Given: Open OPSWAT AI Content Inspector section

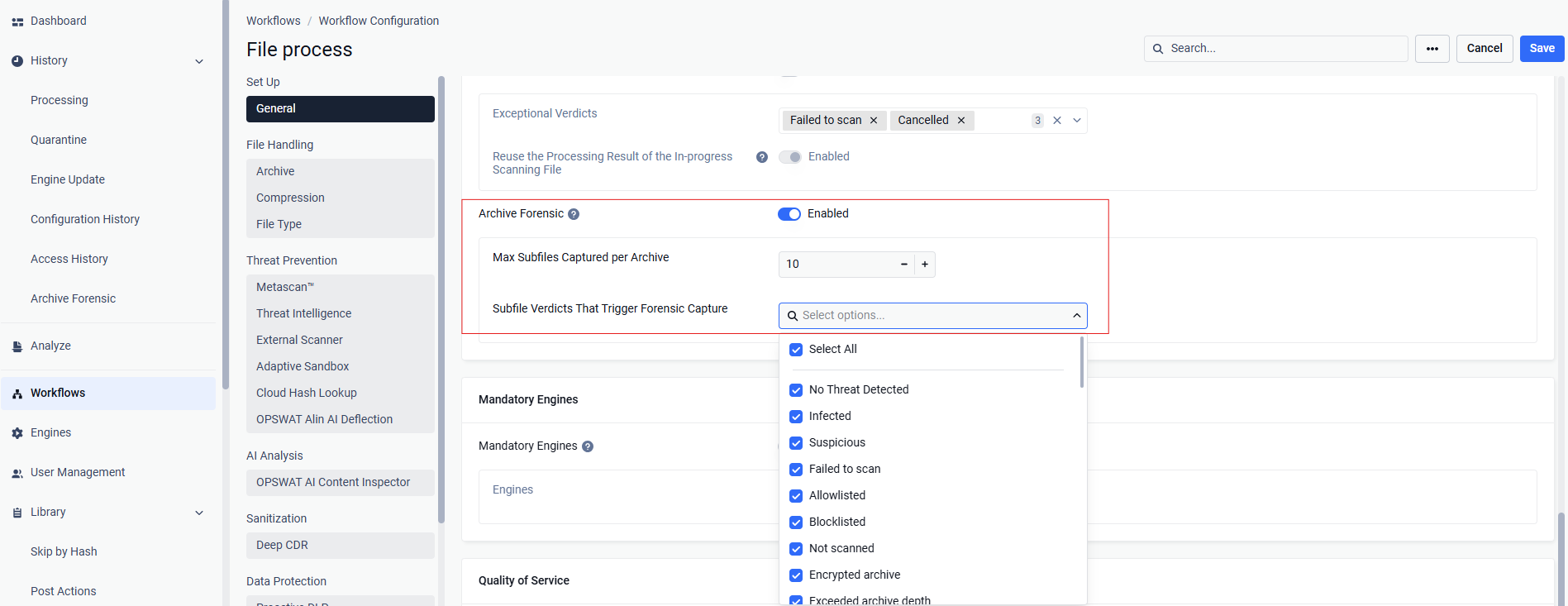Looking at the screenshot, I should (341, 483).
